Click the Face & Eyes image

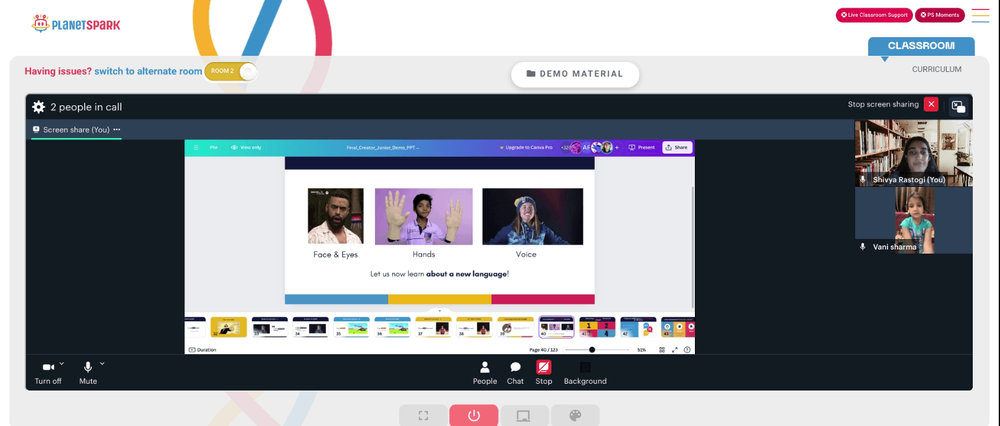(335, 216)
